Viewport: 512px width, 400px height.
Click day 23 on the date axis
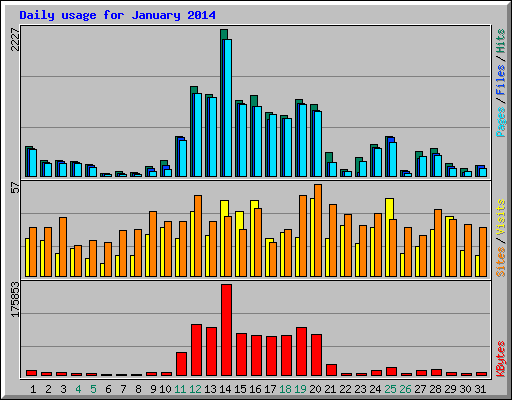coord(360,389)
